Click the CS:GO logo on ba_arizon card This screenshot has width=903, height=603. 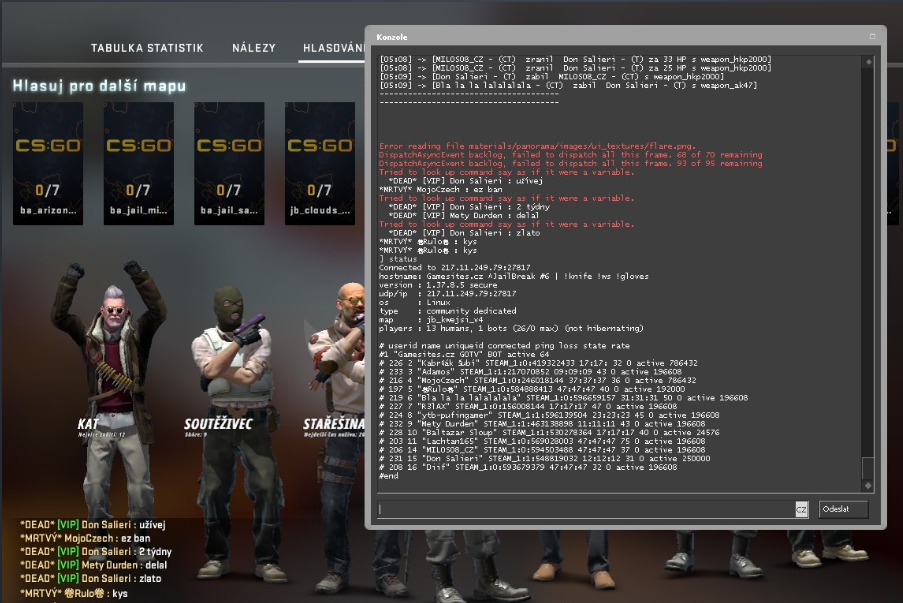click(47, 146)
